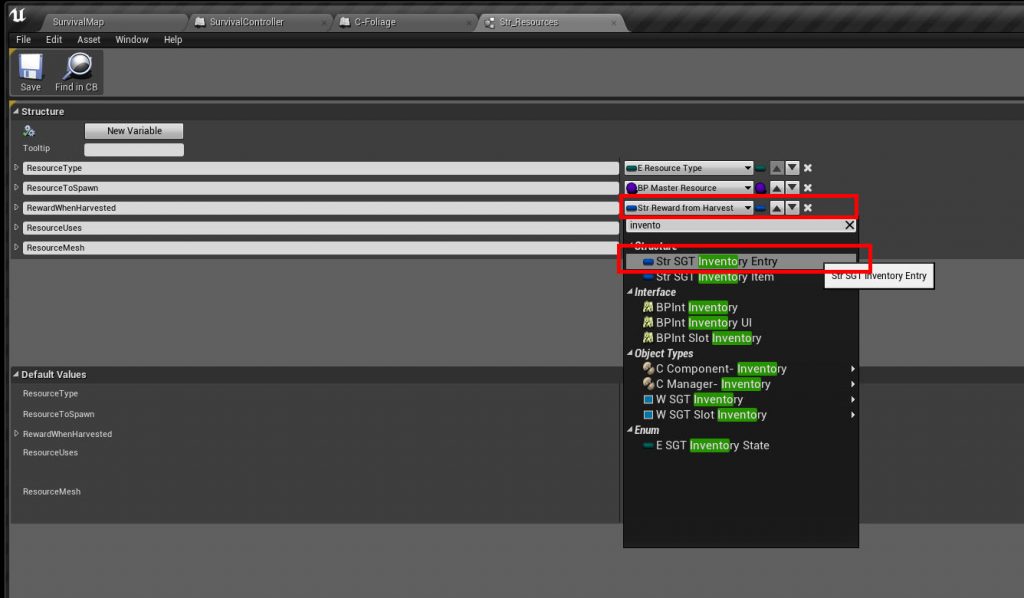
Task: Open the Asset menu
Action: pos(89,40)
